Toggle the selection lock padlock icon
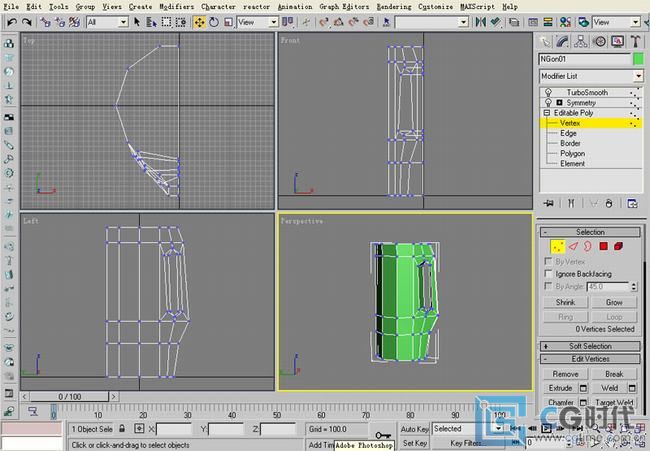This screenshot has width=650, height=451. point(122,428)
